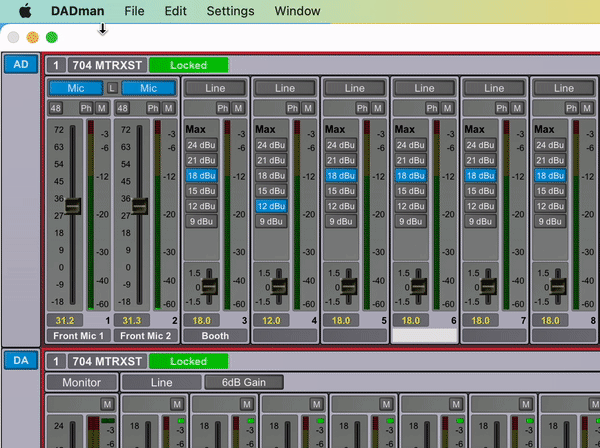Click the Line mode button on channel 7
The width and height of the screenshot is (600, 448).
click(494, 88)
